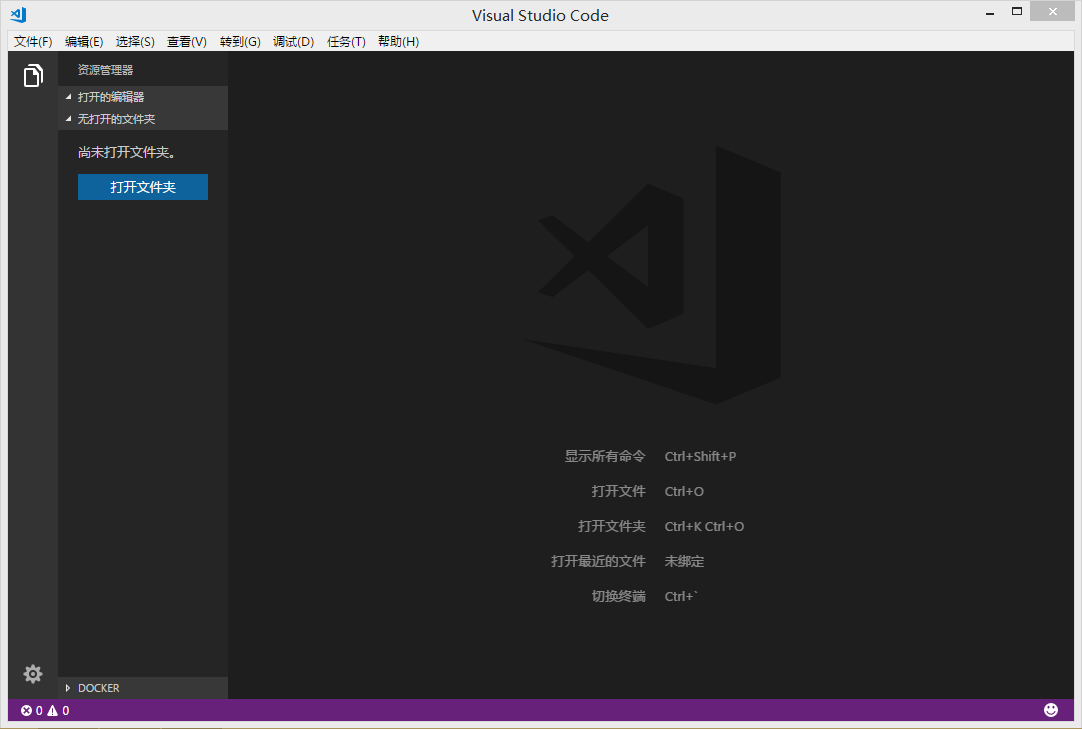The width and height of the screenshot is (1082, 729).
Task: Open the 转到(G) menu
Action: point(240,41)
